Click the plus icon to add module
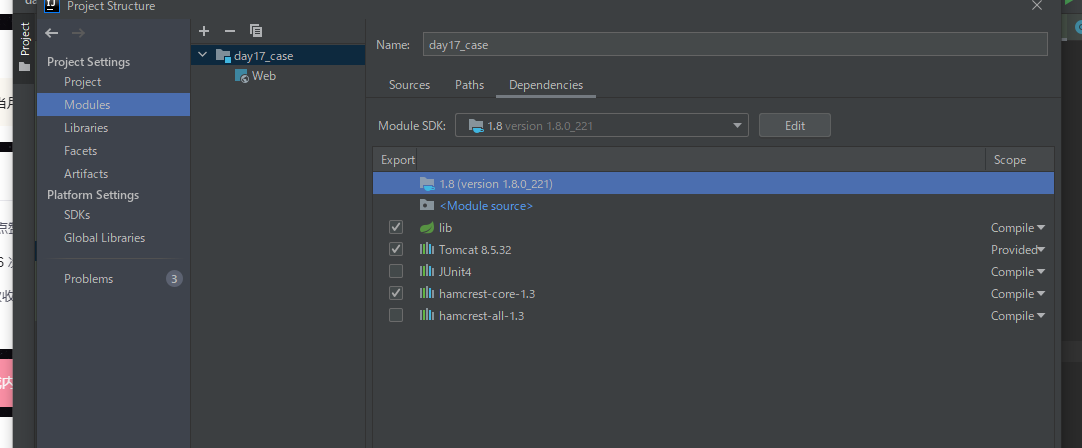Image resolution: width=1082 pixels, height=448 pixels. [204, 31]
